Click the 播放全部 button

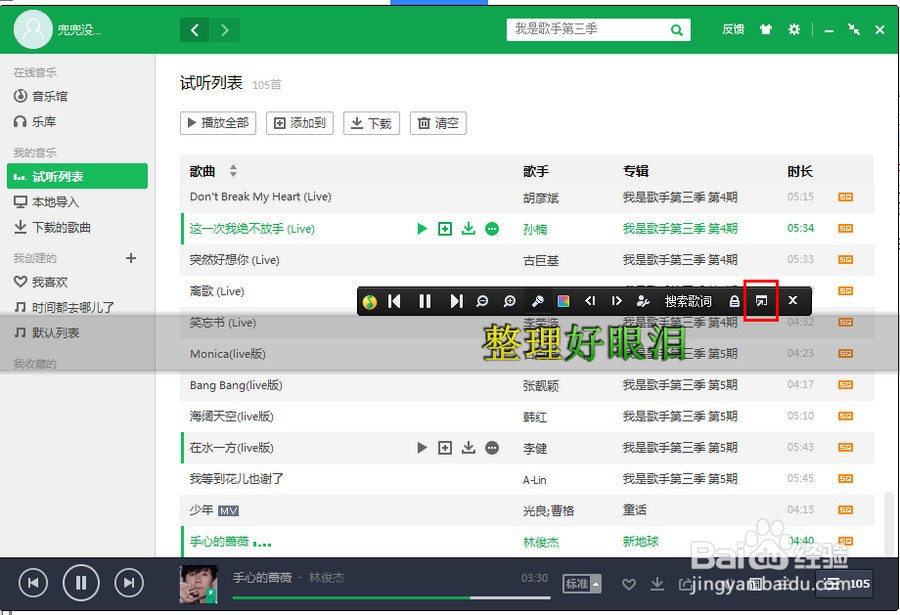(x=218, y=123)
